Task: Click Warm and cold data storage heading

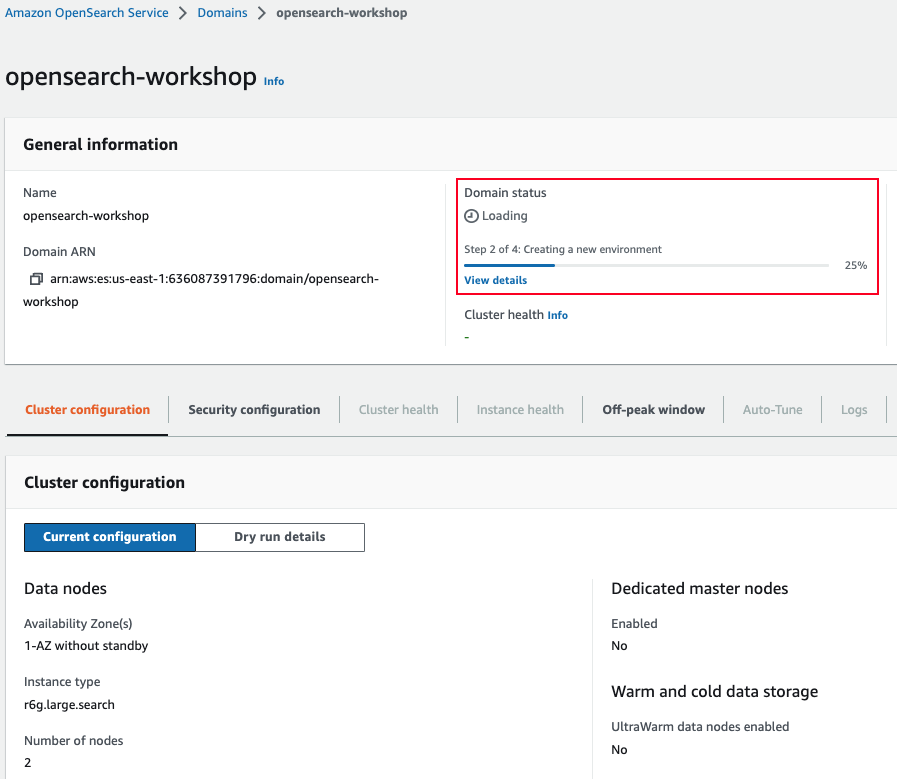Action: click(x=715, y=692)
